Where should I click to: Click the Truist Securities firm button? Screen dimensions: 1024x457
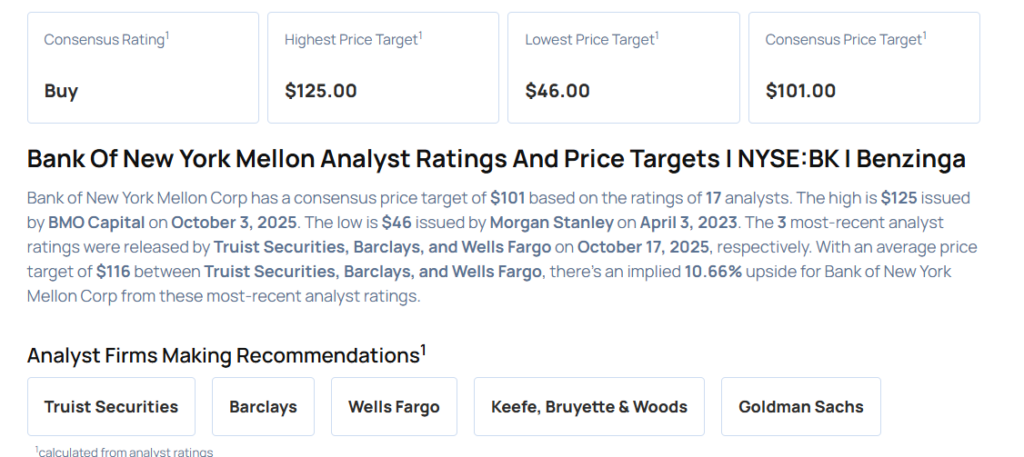pyautogui.click(x=111, y=407)
